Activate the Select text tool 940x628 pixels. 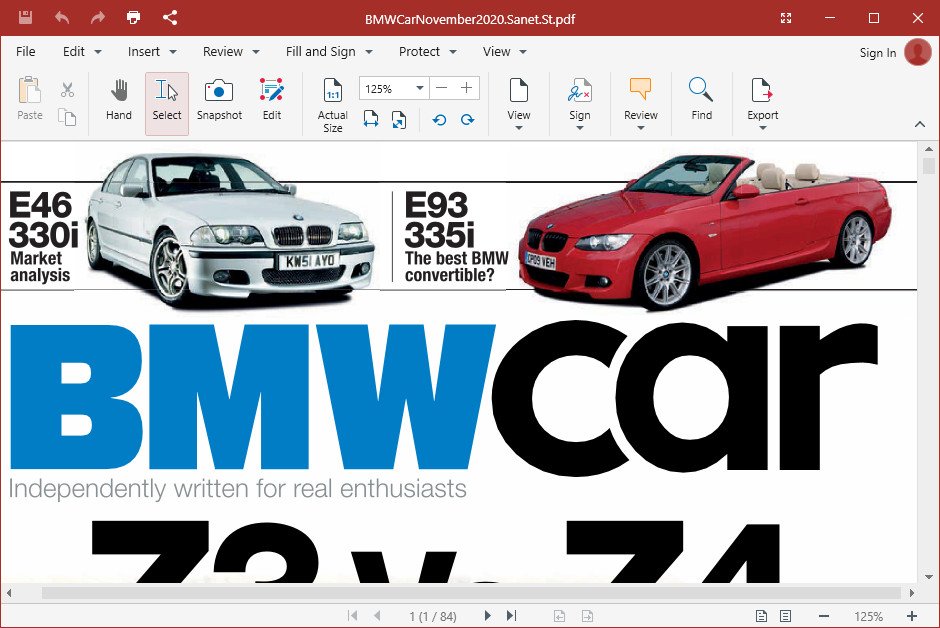pos(167,103)
